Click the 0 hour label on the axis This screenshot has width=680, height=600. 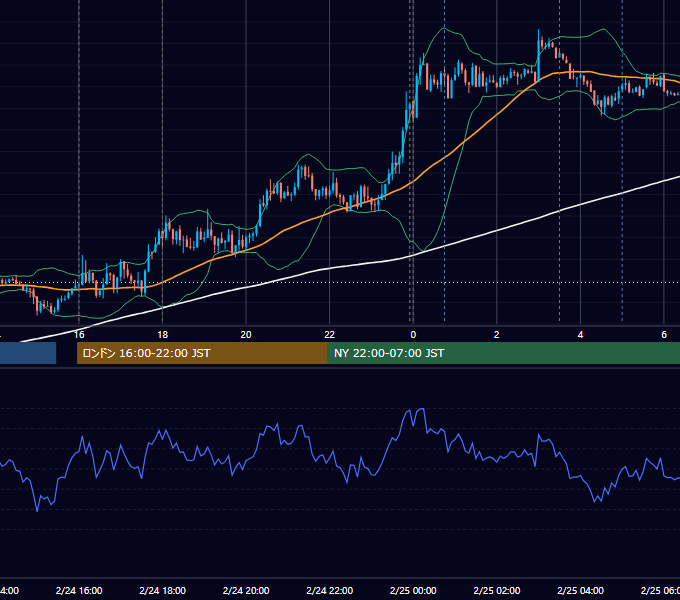tap(413, 335)
